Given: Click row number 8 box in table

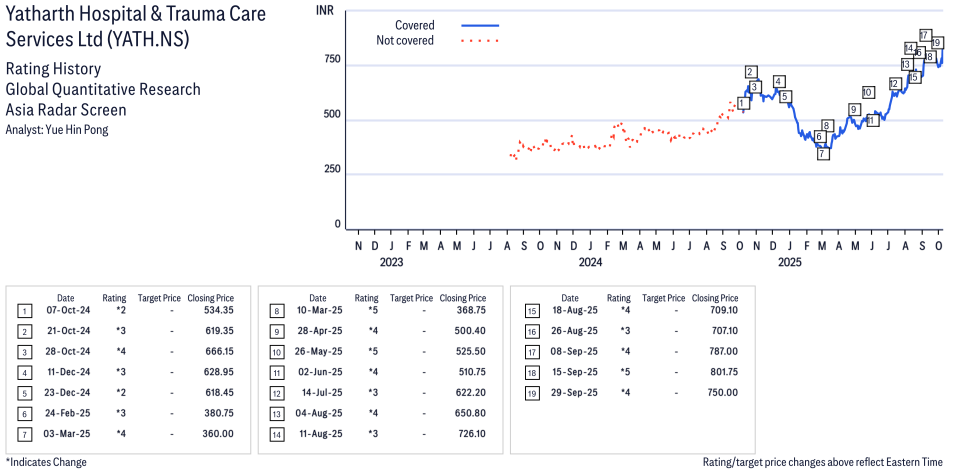Looking at the screenshot, I should pos(275,311).
